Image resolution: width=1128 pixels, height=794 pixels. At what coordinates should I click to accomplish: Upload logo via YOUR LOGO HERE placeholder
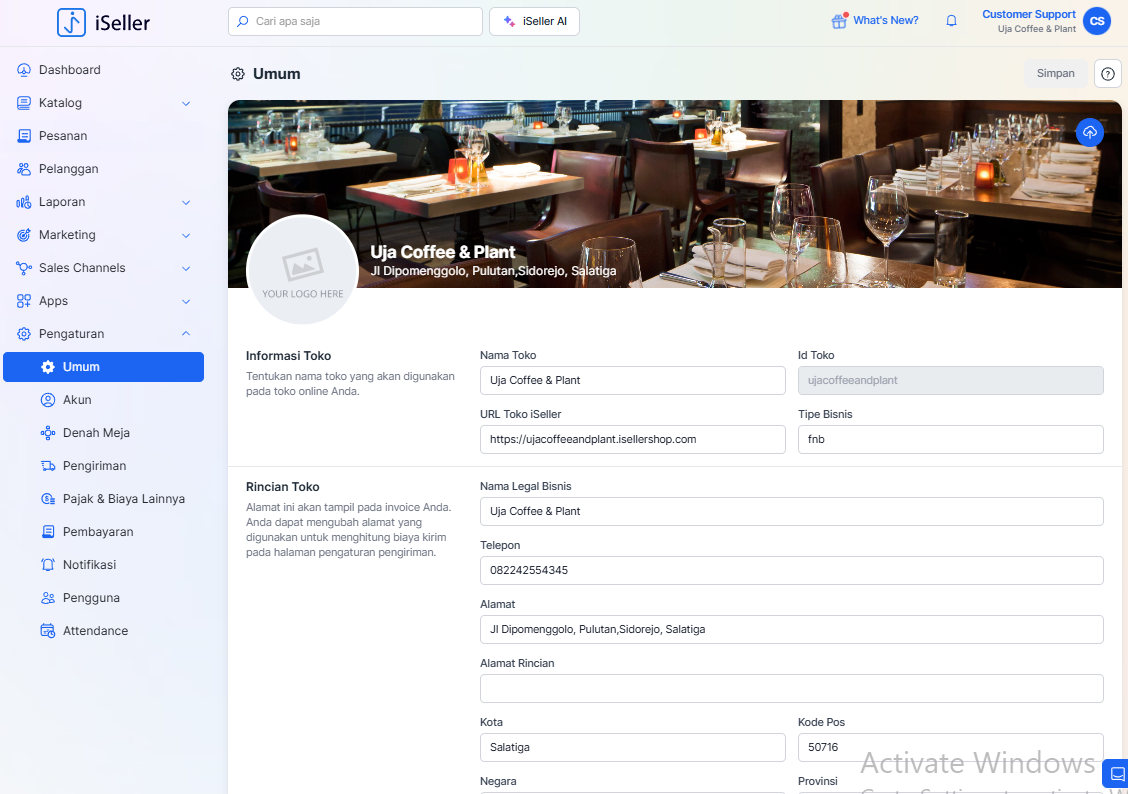coord(302,270)
